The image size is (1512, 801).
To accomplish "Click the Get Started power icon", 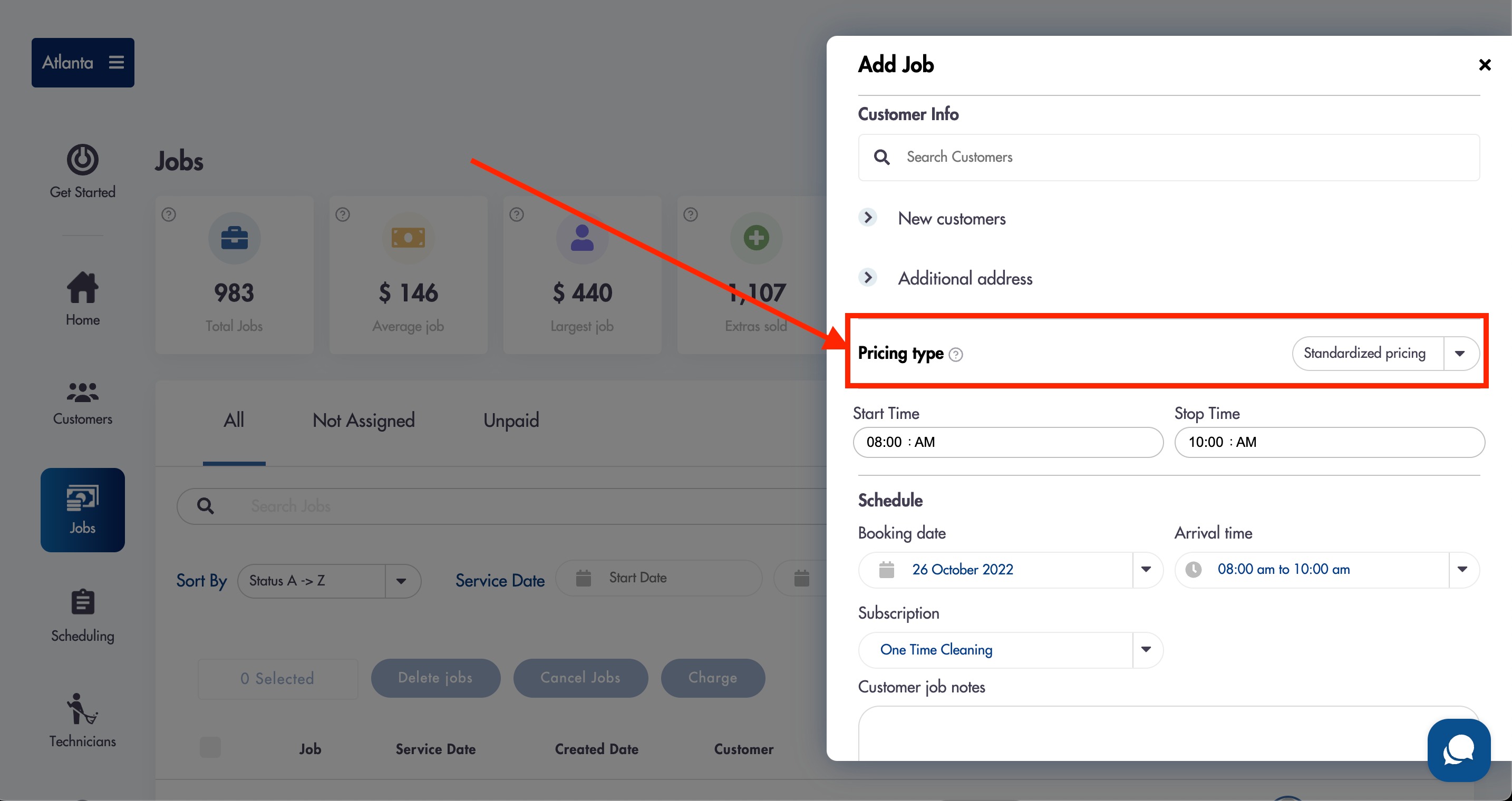I will coord(82,159).
